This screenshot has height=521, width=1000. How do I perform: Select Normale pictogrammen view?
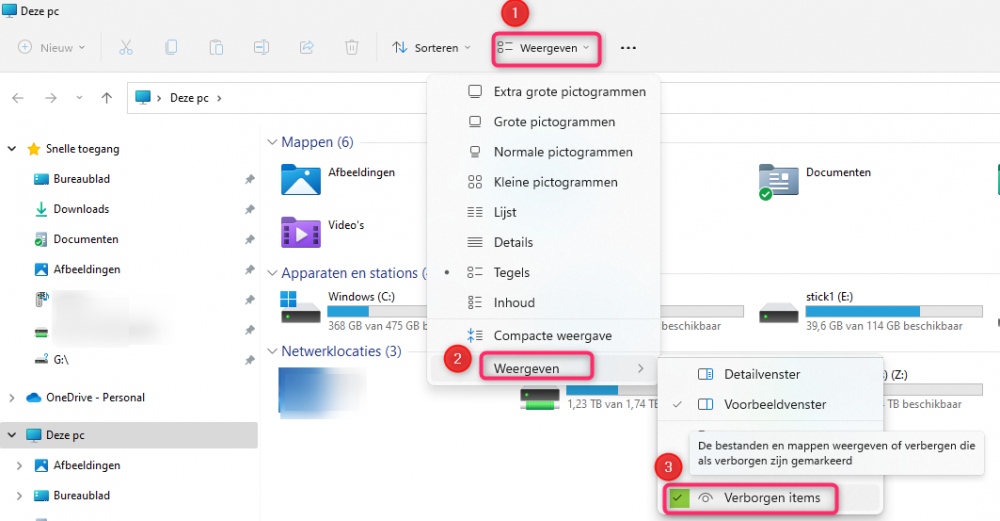[543, 152]
